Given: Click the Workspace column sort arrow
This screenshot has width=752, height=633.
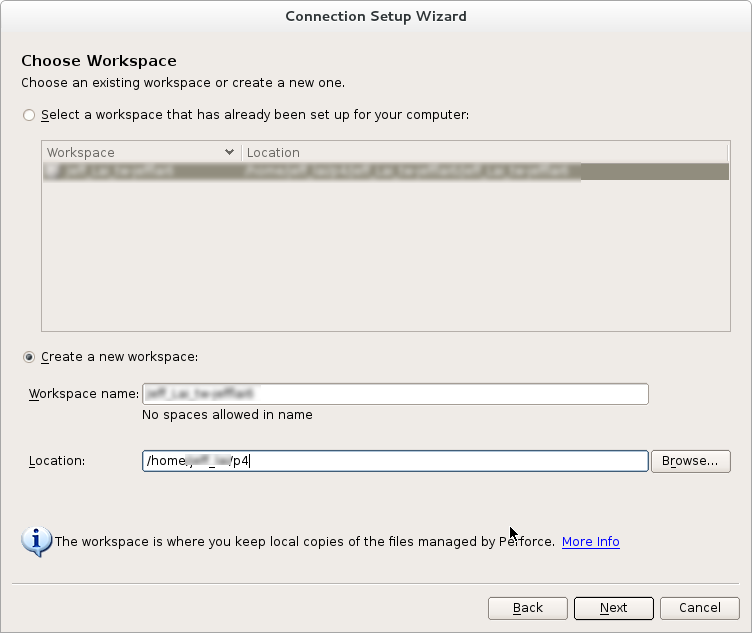Looking at the screenshot, I should (x=230, y=153).
